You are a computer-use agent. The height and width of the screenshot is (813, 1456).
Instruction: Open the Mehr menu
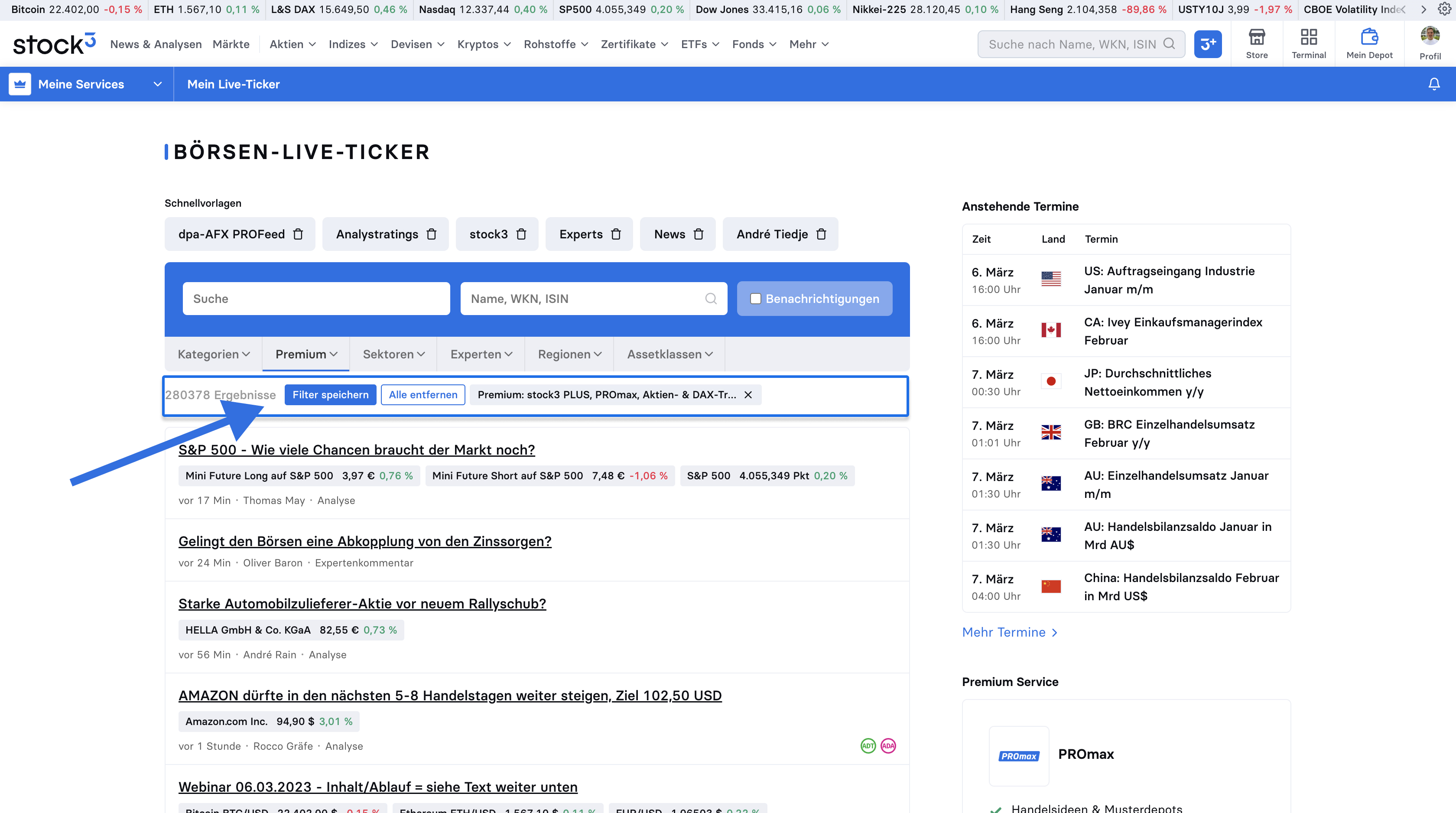(809, 44)
